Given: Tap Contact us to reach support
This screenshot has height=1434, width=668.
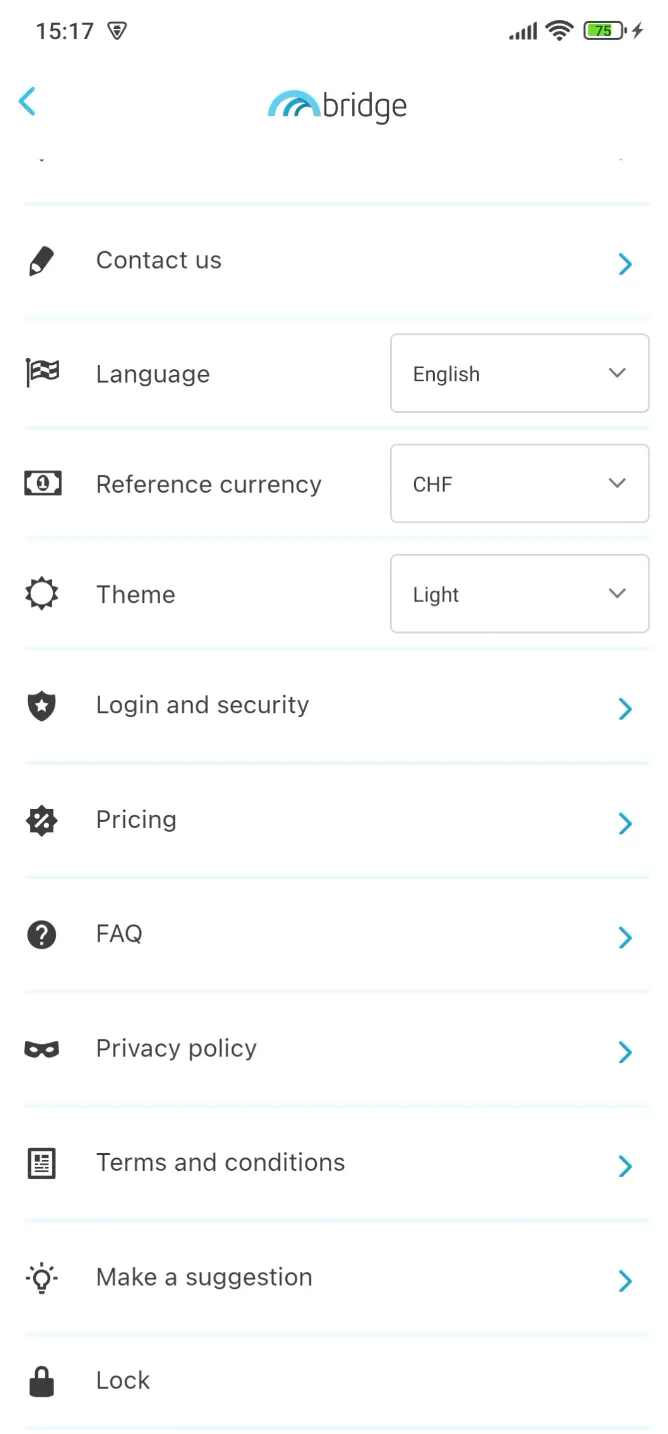Looking at the screenshot, I should tap(335, 260).
